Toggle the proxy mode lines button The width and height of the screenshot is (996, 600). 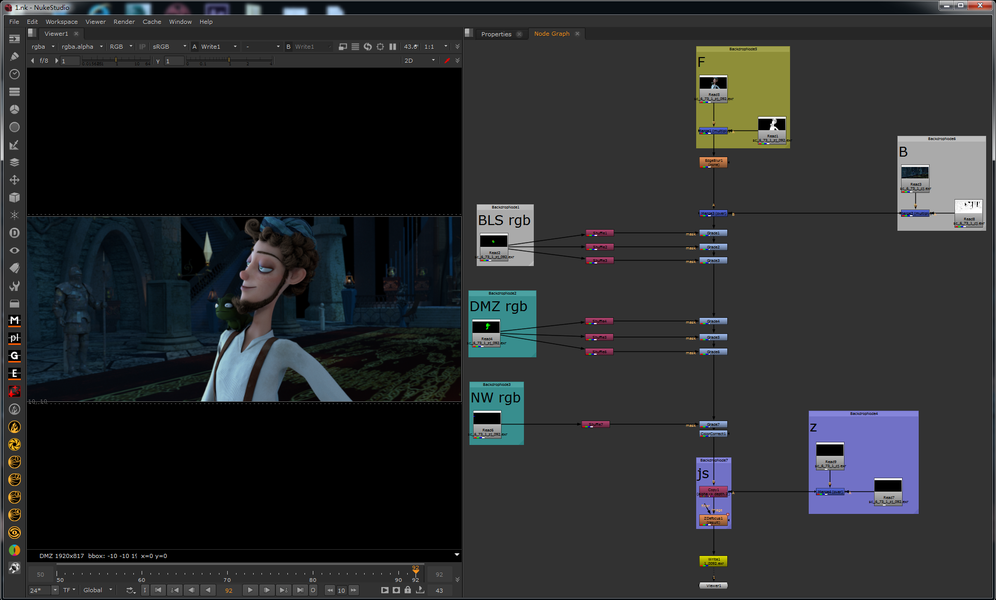(355, 46)
